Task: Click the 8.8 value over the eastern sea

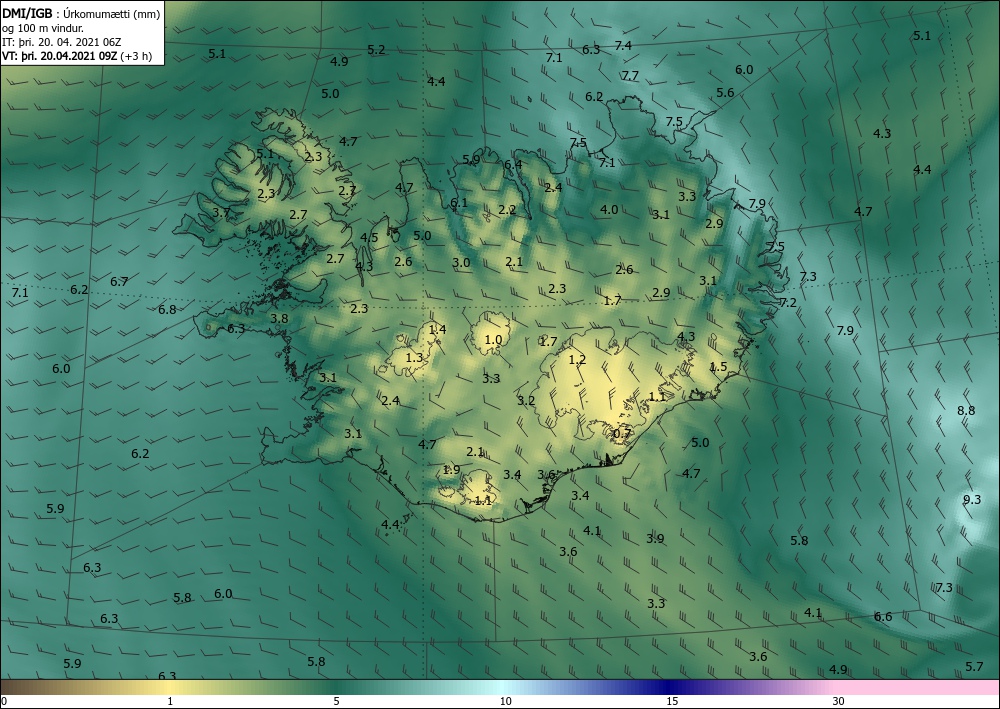Action: coord(966,411)
